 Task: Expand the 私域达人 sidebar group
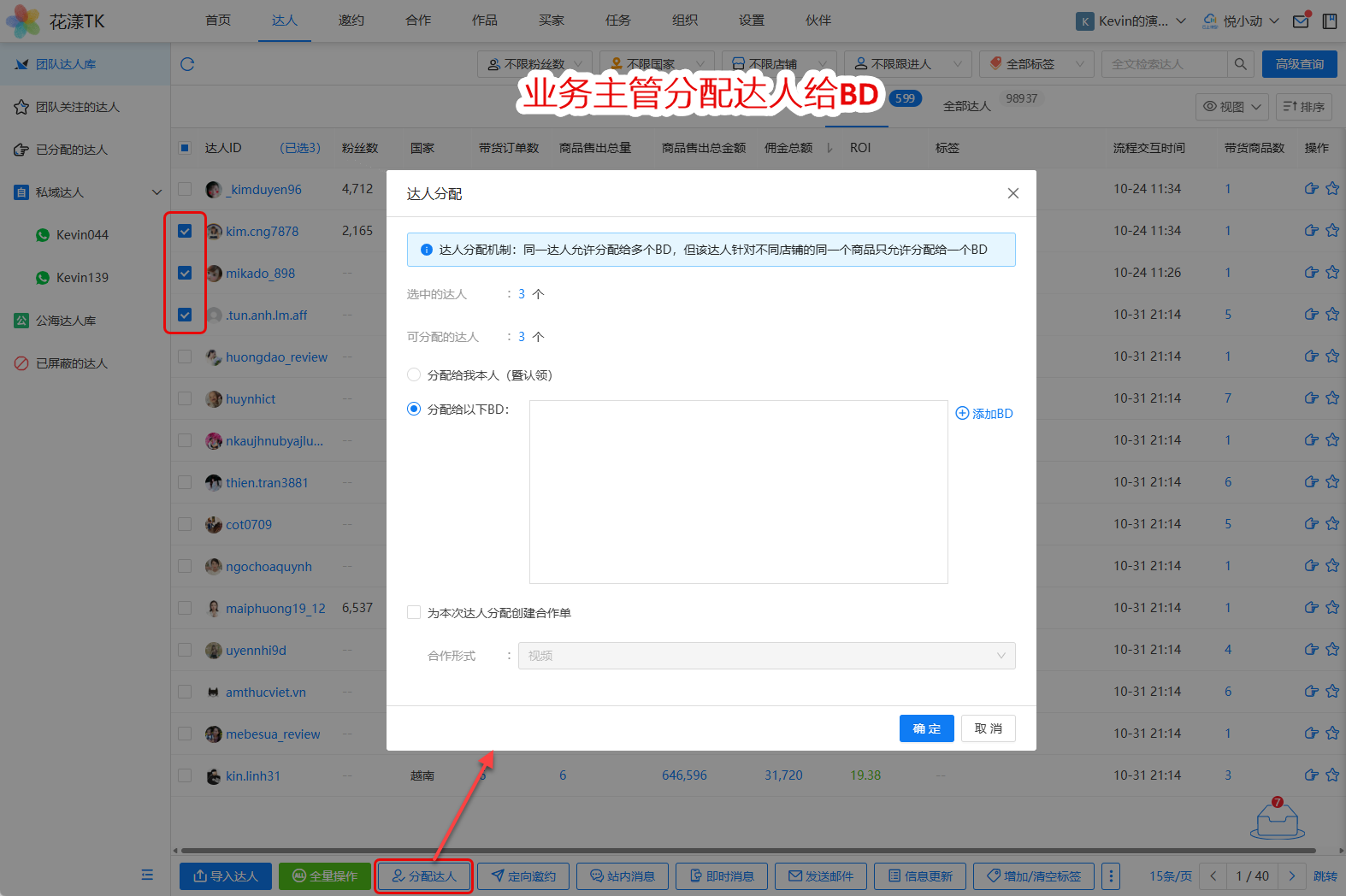tap(156, 192)
